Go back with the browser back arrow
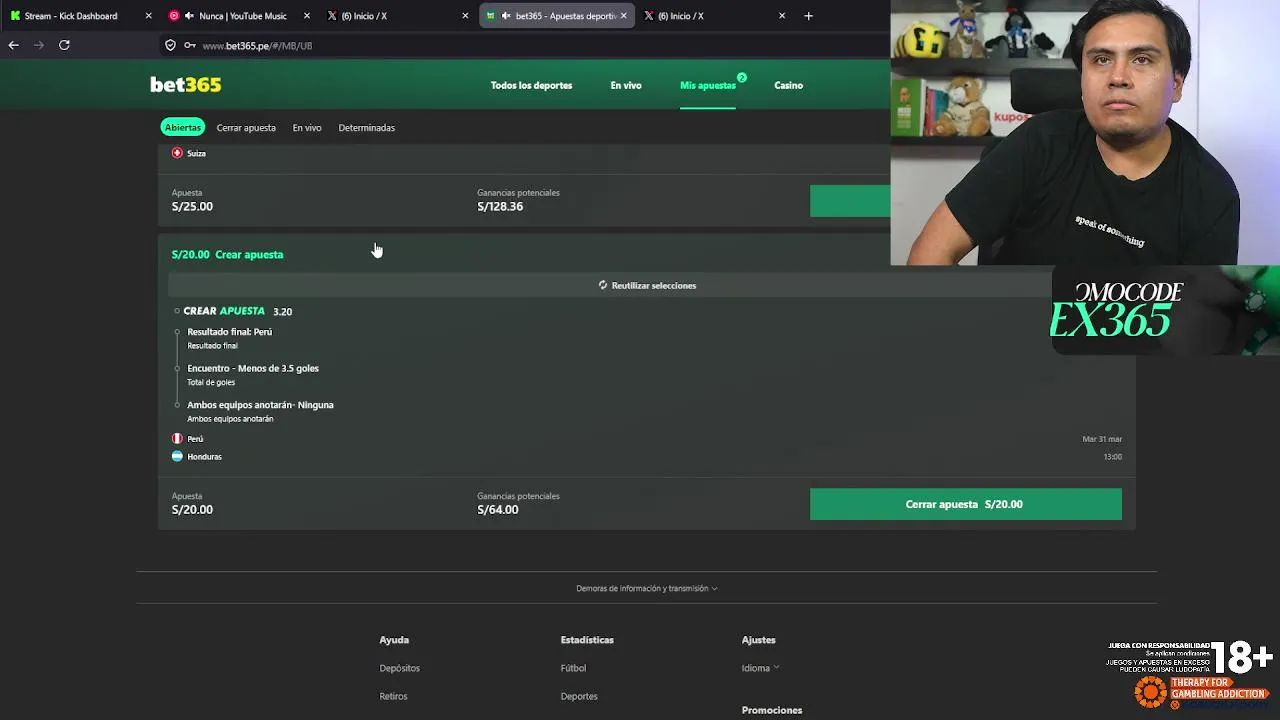This screenshot has height=720, width=1280. pos(13,45)
